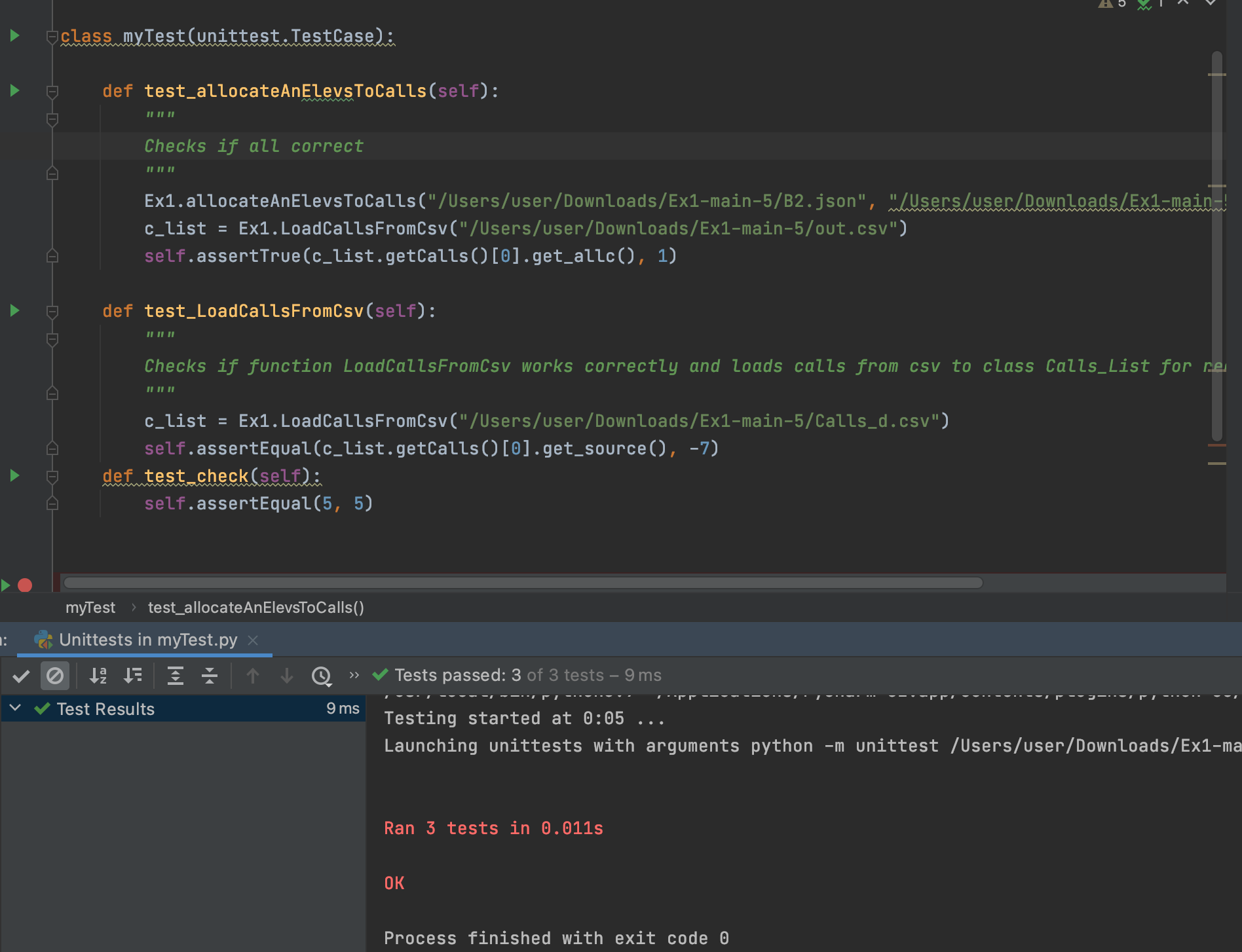This screenshot has width=1242, height=952.
Task: Run test_check using its gutter arrow
Action: point(14,475)
